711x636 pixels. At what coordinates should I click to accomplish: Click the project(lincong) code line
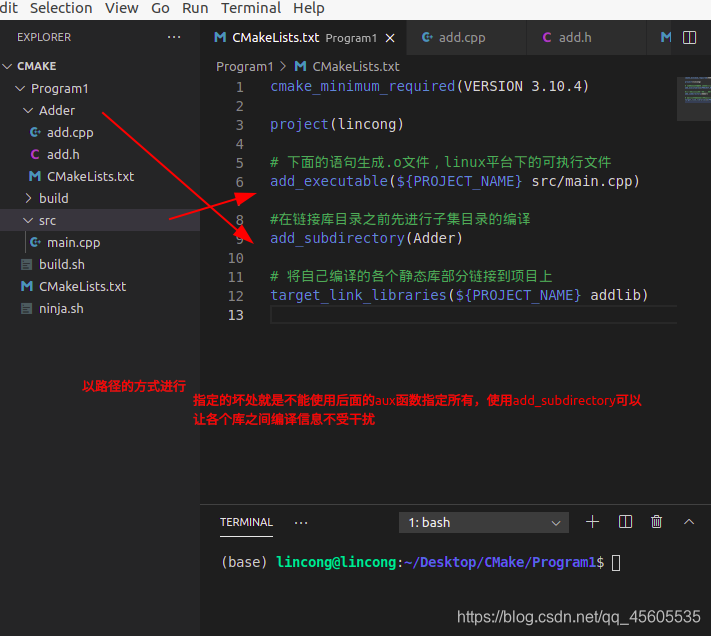pyautogui.click(x=337, y=124)
